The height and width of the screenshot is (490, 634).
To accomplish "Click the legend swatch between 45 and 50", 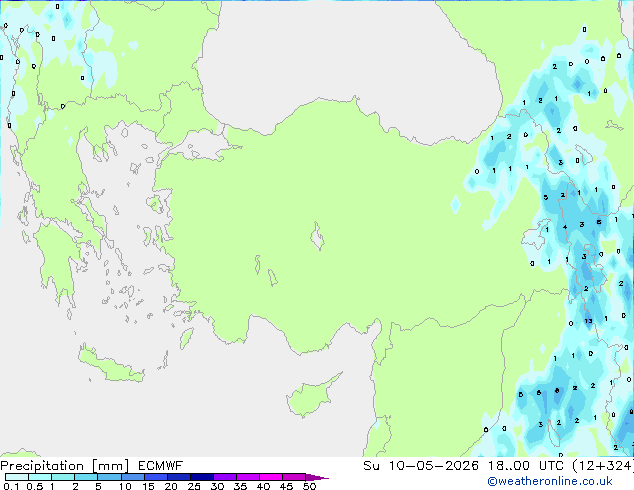I will 294,477.
